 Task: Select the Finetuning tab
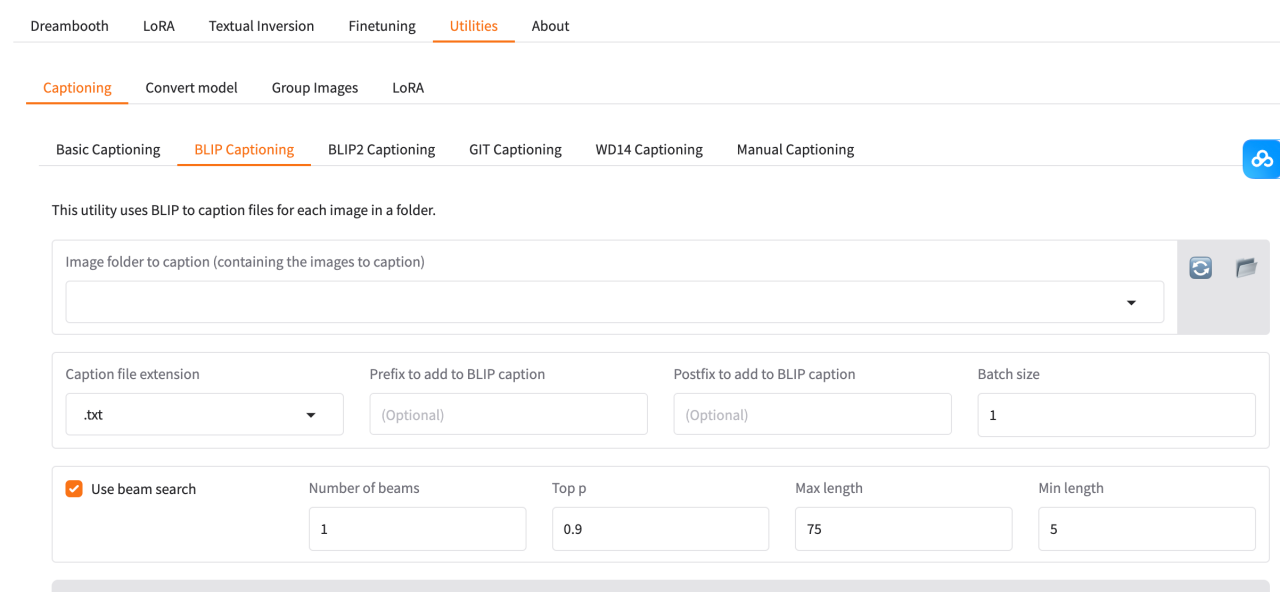[x=382, y=26]
